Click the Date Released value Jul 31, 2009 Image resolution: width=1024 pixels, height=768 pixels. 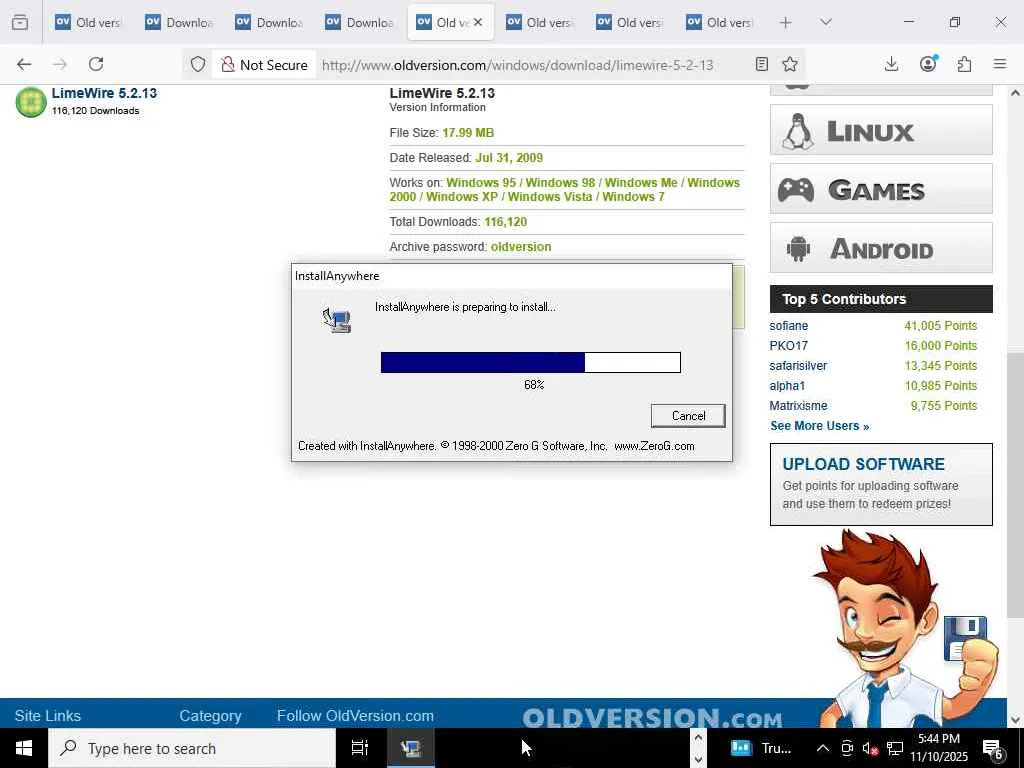[x=509, y=157]
